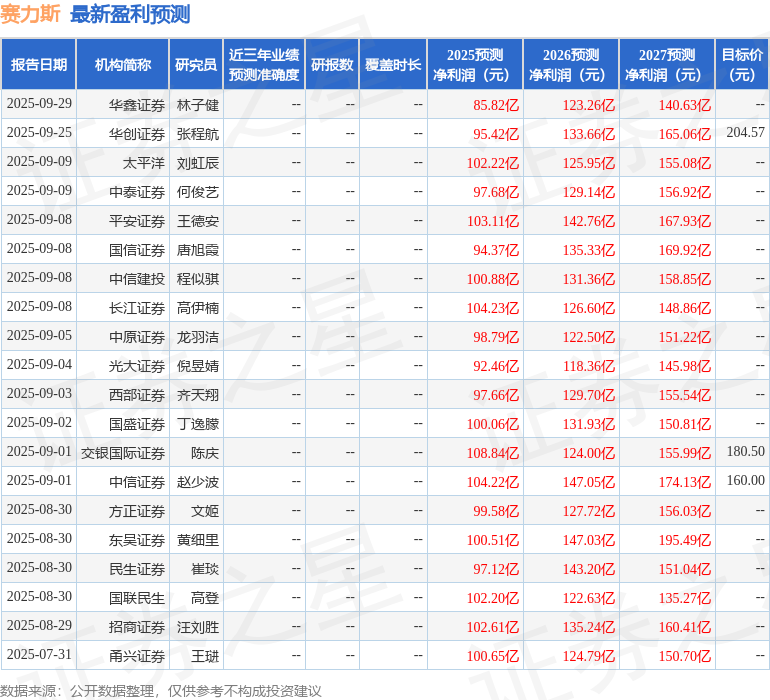
Task: Click the 研究员 column header
Action: (196, 65)
